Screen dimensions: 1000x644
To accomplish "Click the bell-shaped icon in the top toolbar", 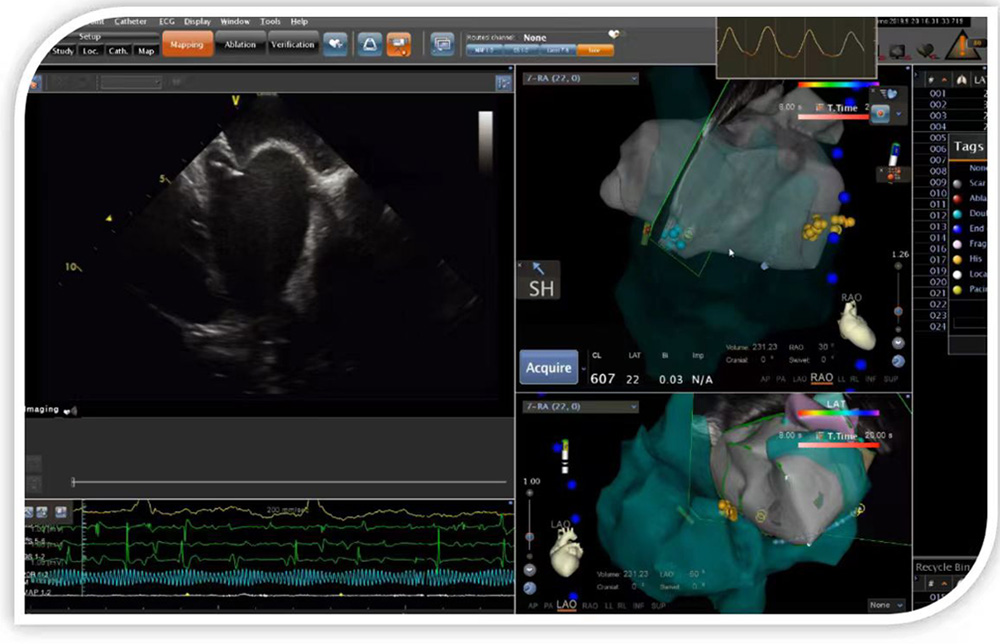I will click(369, 45).
